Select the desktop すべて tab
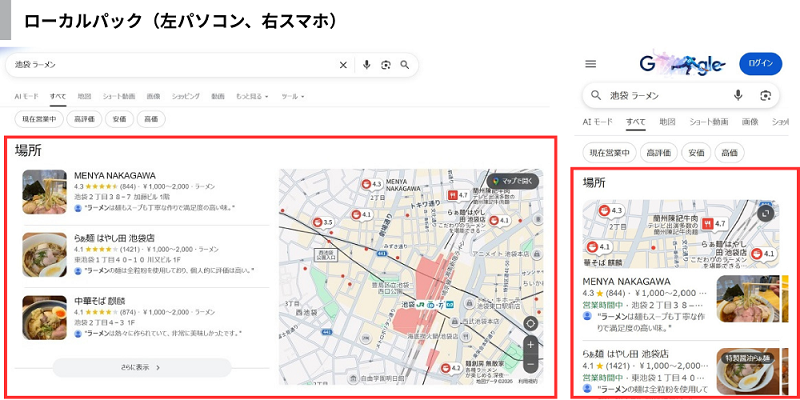 pos(58,96)
